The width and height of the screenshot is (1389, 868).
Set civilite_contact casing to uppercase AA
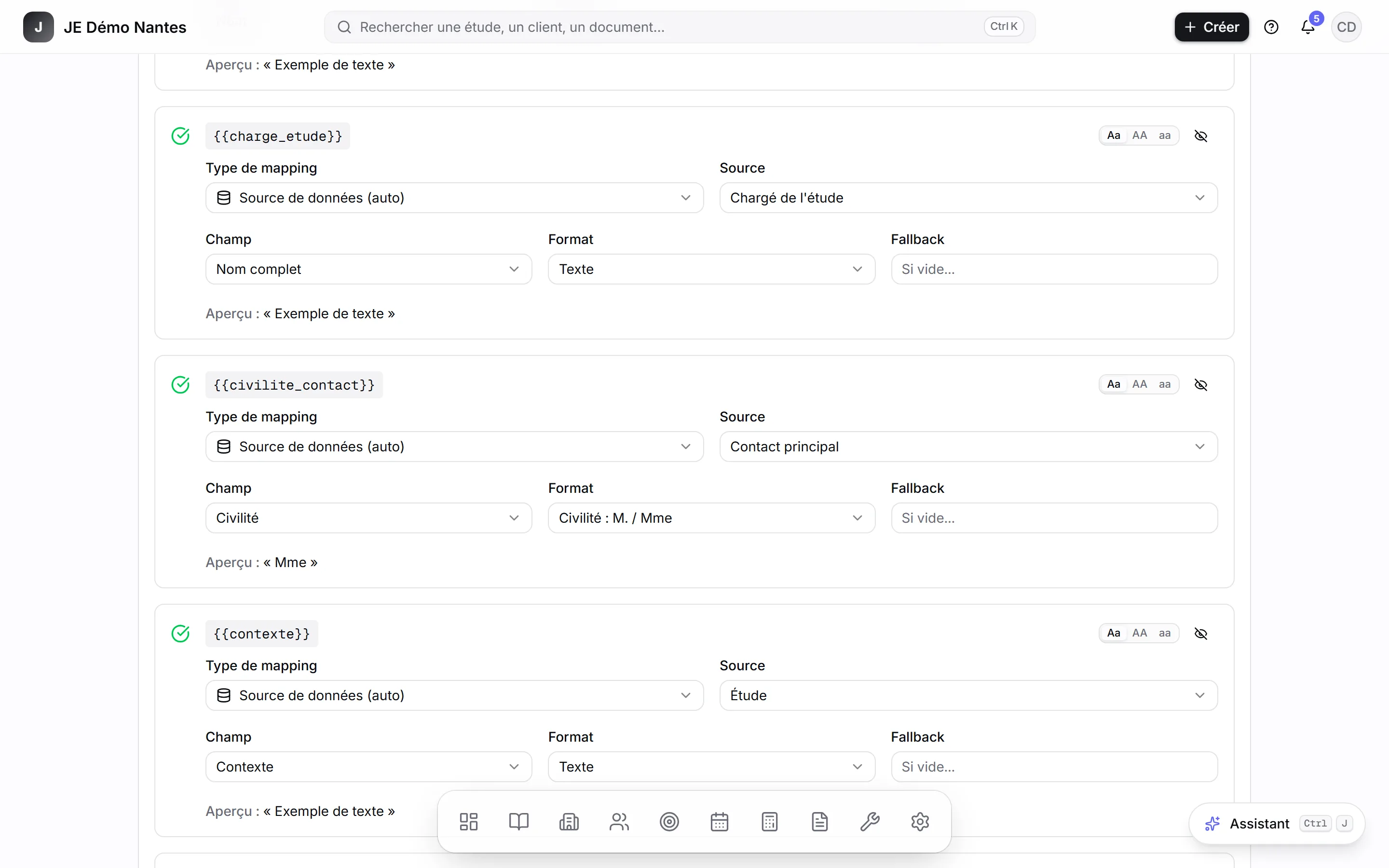pyautogui.click(x=1139, y=384)
